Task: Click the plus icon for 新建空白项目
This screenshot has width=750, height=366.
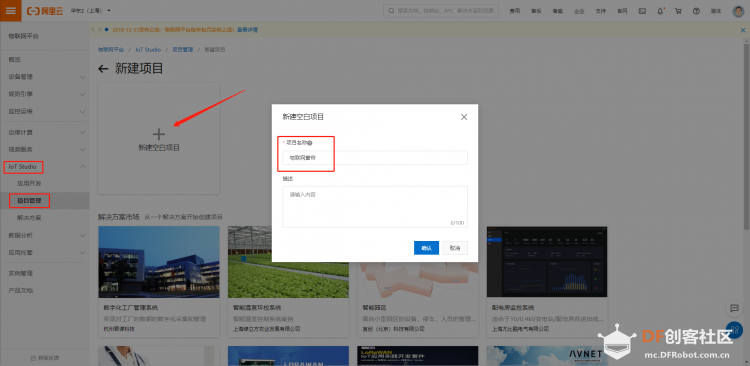Action: click(x=159, y=134)
